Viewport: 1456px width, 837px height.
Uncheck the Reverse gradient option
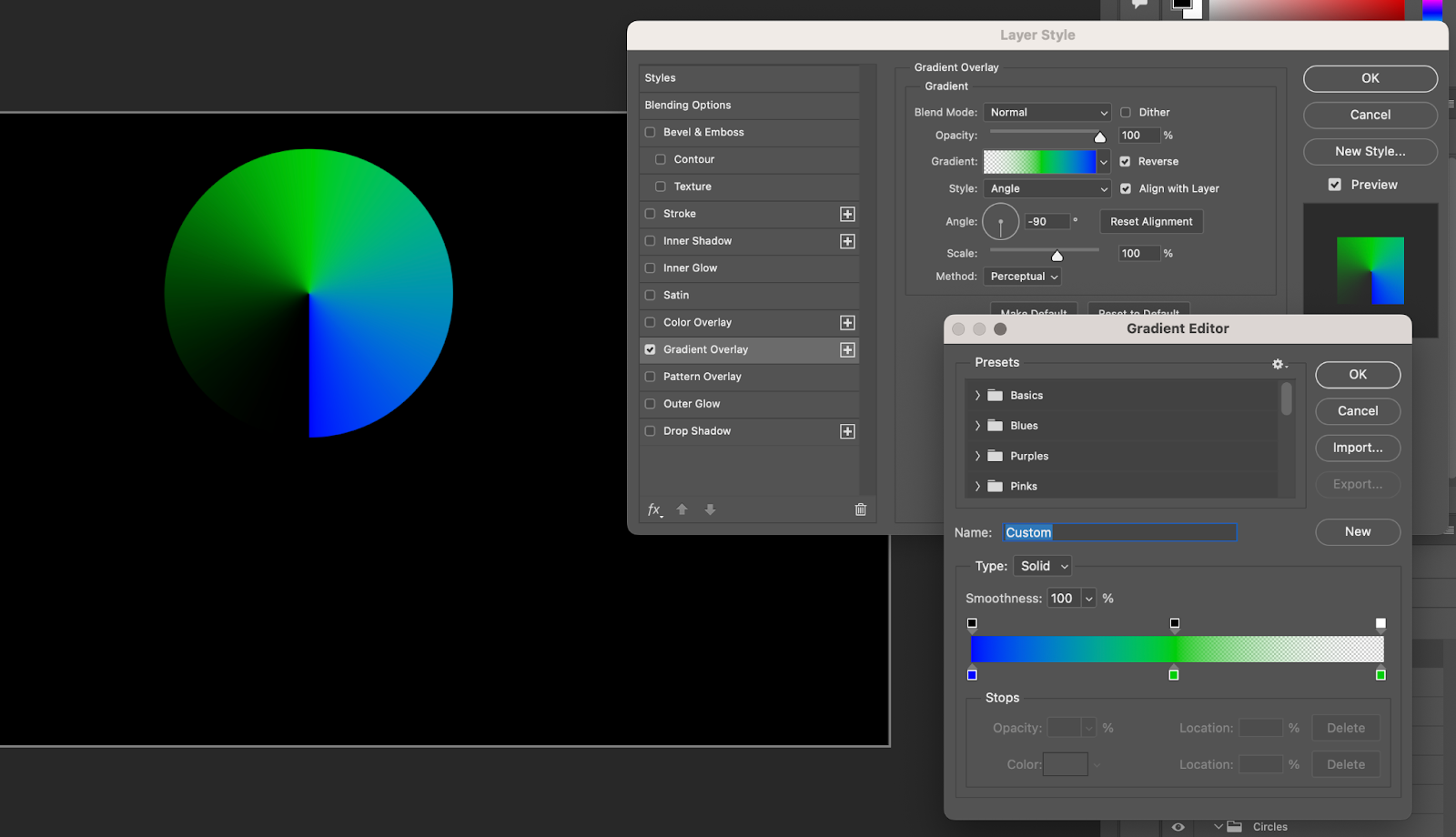click(x=1126, y=162)
